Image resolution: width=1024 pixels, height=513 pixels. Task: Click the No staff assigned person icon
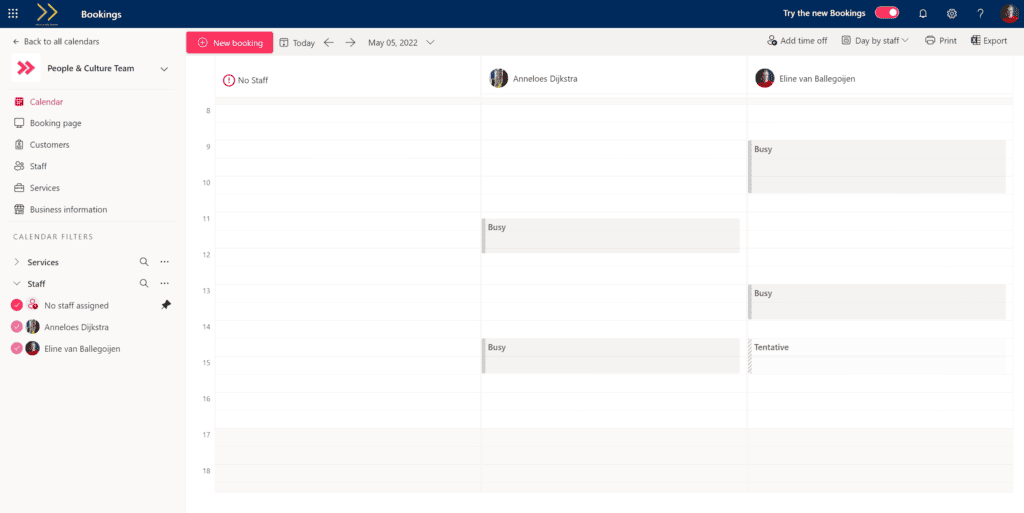tap(33, 305)
